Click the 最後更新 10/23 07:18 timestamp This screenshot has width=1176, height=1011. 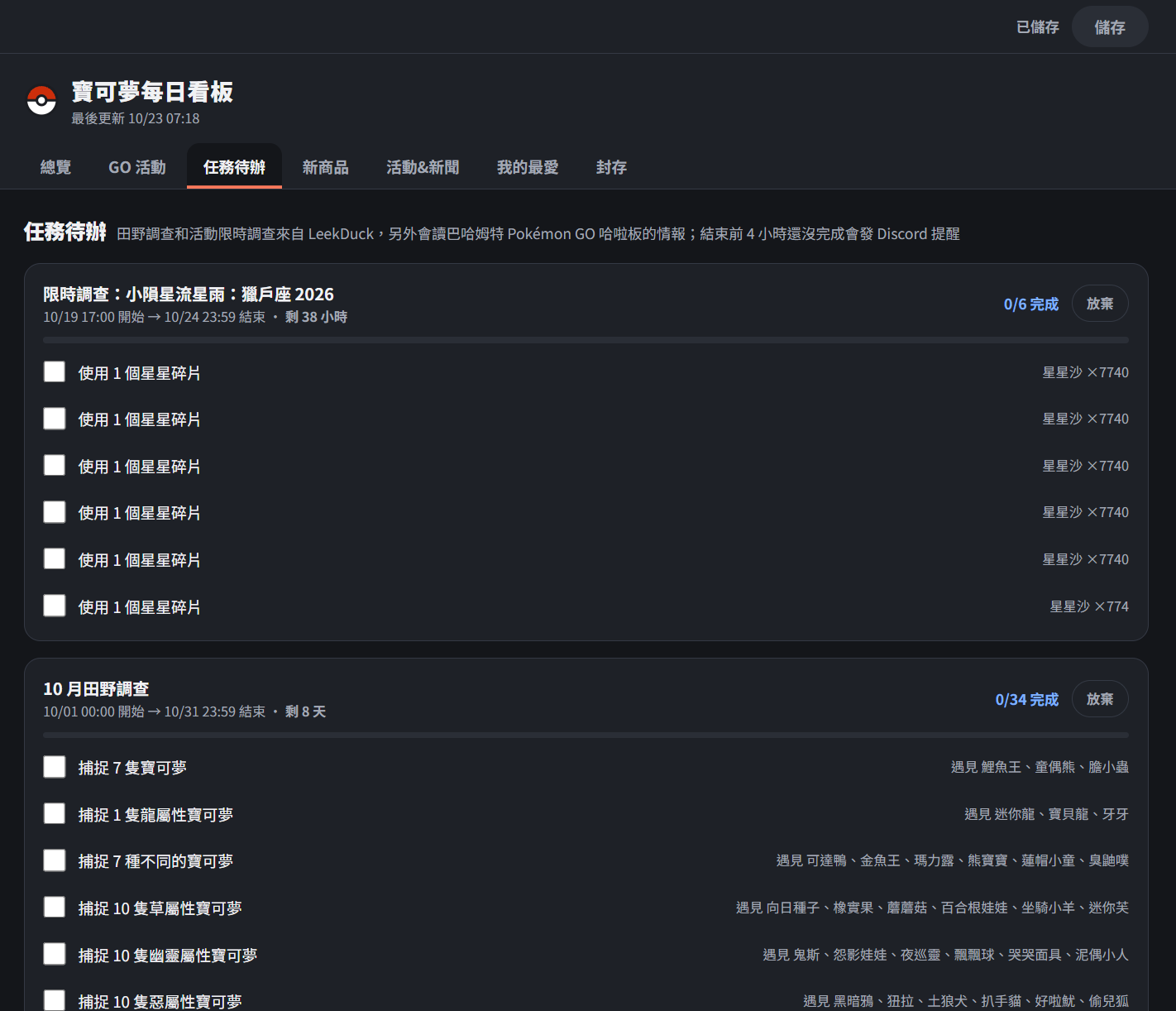pyautogui.click(x=136, y=118)
